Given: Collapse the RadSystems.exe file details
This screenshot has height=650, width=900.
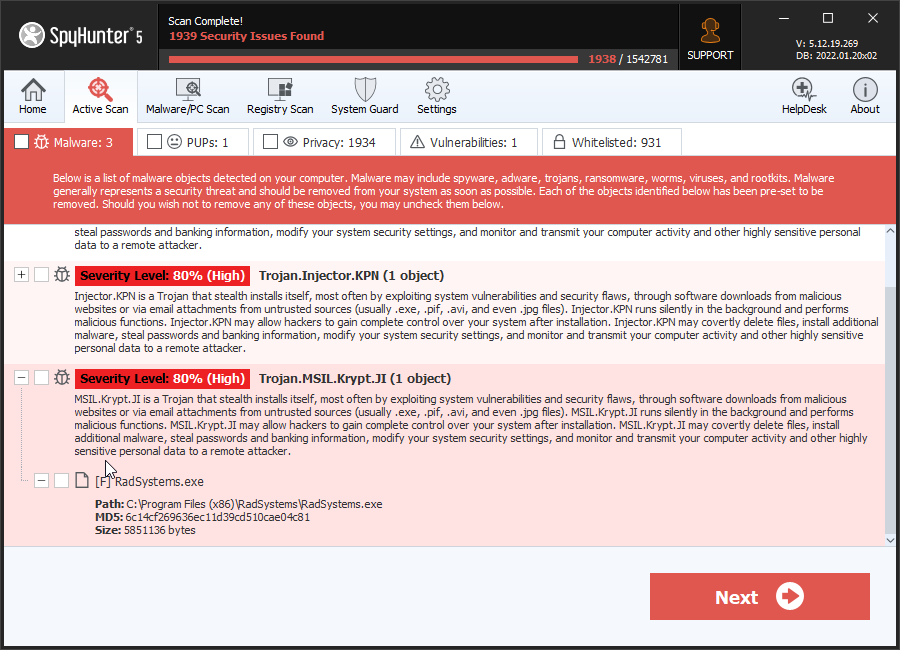Looking at the screenshot, I should pyautogui.click(x=41, y=480).
